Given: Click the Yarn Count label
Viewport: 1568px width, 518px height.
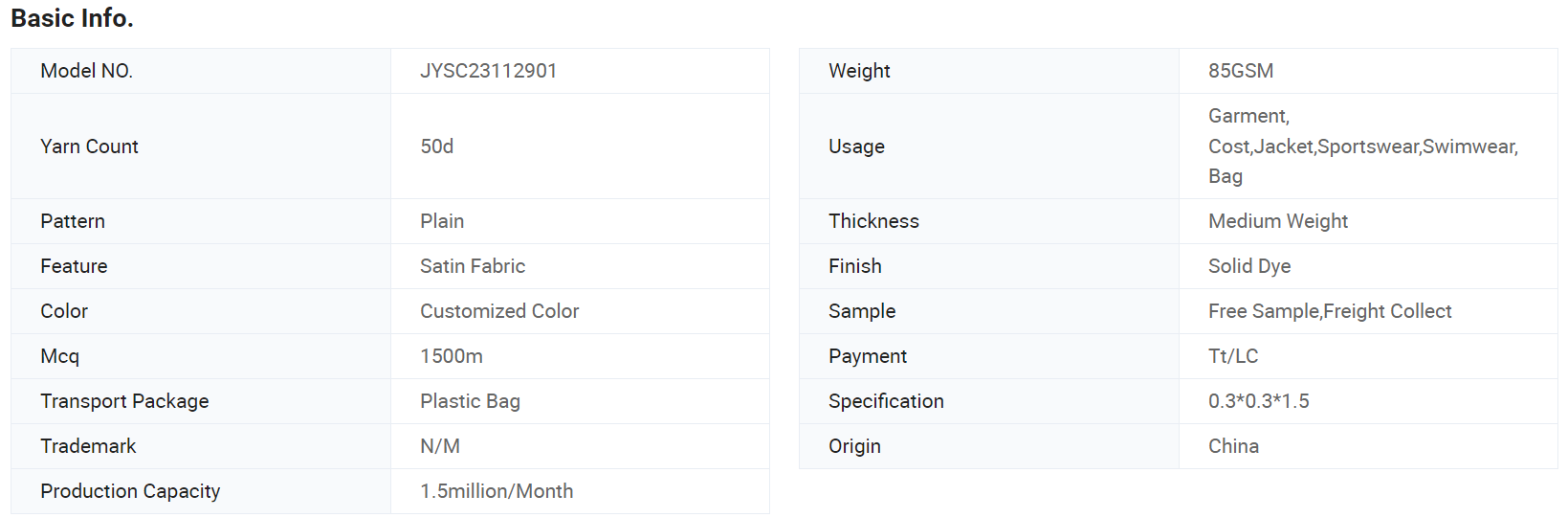Looking at the screenshot, I should click(x=89, y=146).
